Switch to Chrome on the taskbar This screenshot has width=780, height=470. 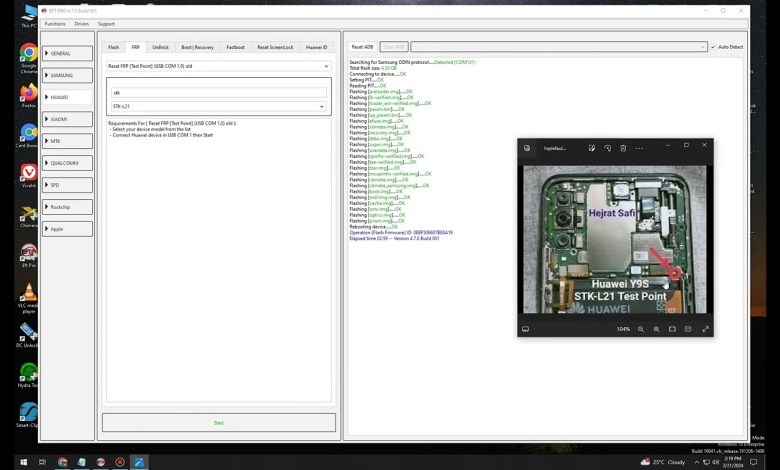coord(62,462)
